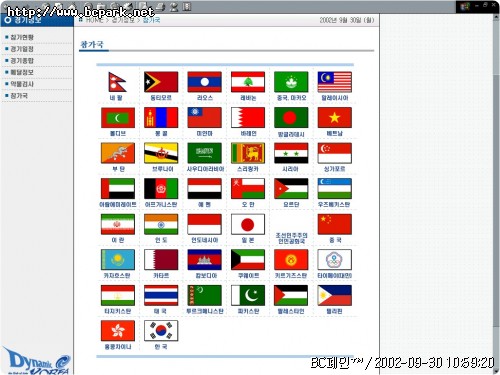The height and width of the screenshot is (375, 500).
Task: Click the Bhutan dragon flag
Action: point(118,153)
